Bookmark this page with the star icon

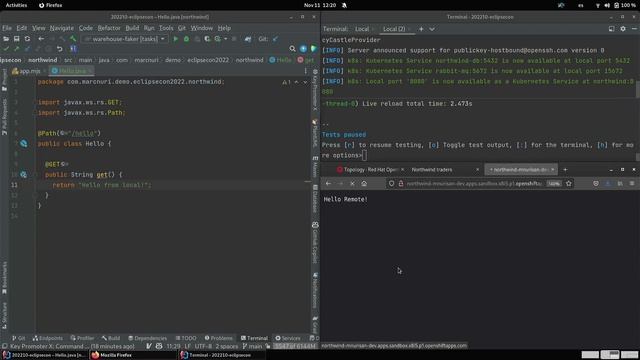coord(569,184)
